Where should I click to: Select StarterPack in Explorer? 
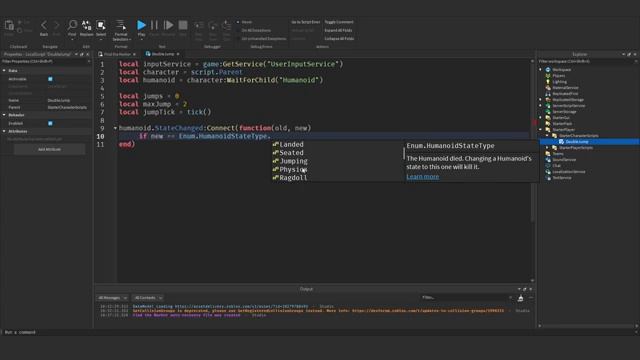point(562,124)
